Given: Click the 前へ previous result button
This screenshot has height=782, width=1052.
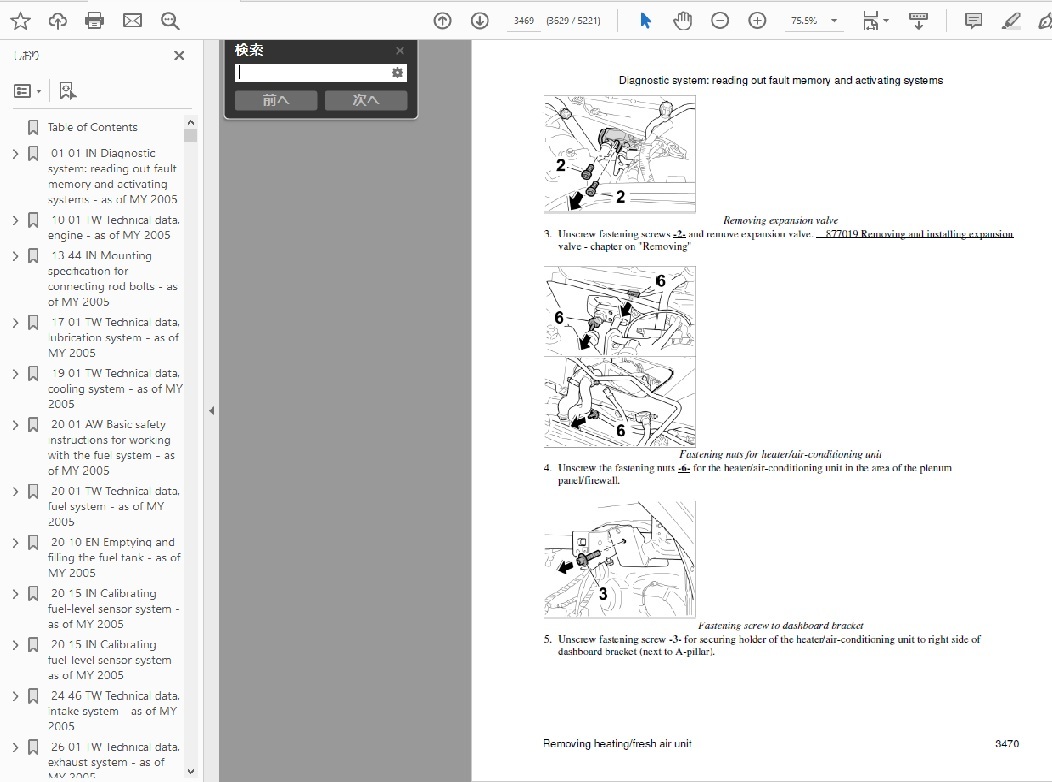Looking at the screenshot, I should point(276,100).
